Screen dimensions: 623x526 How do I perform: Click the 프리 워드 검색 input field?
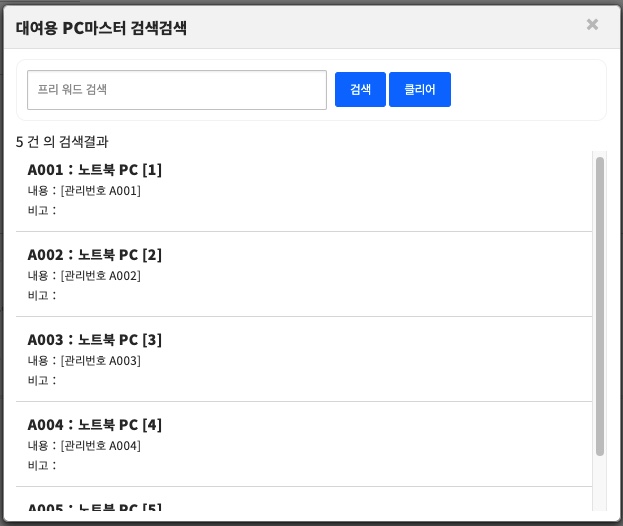coord(177,90)
